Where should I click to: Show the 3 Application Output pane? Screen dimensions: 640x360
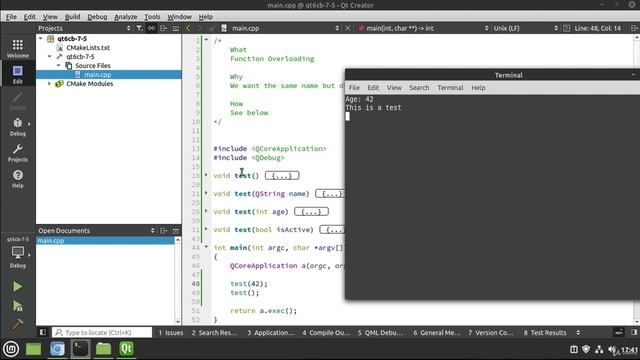click(x=271, y=332)
